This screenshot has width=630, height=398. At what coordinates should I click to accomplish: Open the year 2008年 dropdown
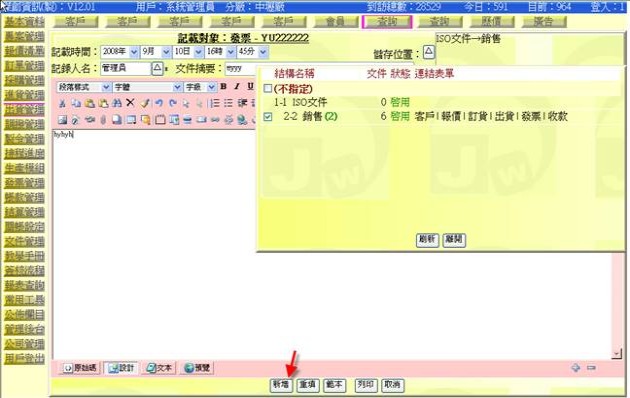[x=119, y=52]
